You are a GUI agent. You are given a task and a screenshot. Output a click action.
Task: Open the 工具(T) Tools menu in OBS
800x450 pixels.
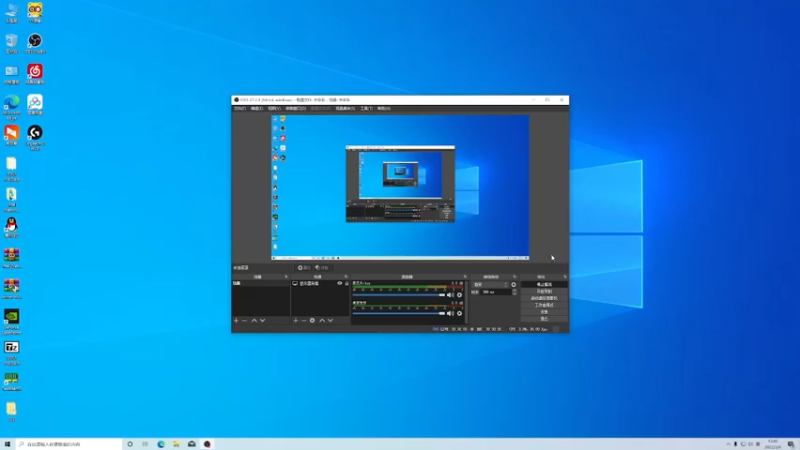[x=366, y=108]
